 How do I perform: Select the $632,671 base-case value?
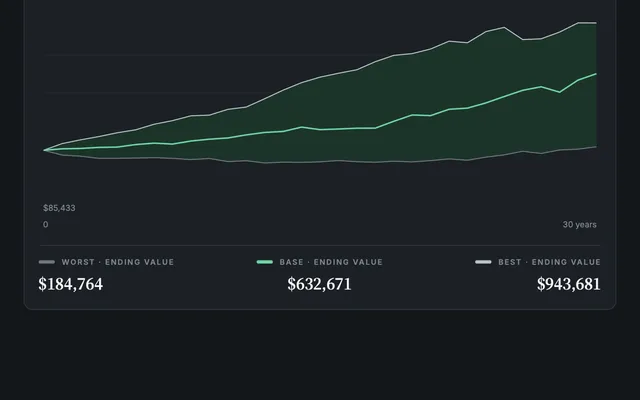(x=319, y=284)
